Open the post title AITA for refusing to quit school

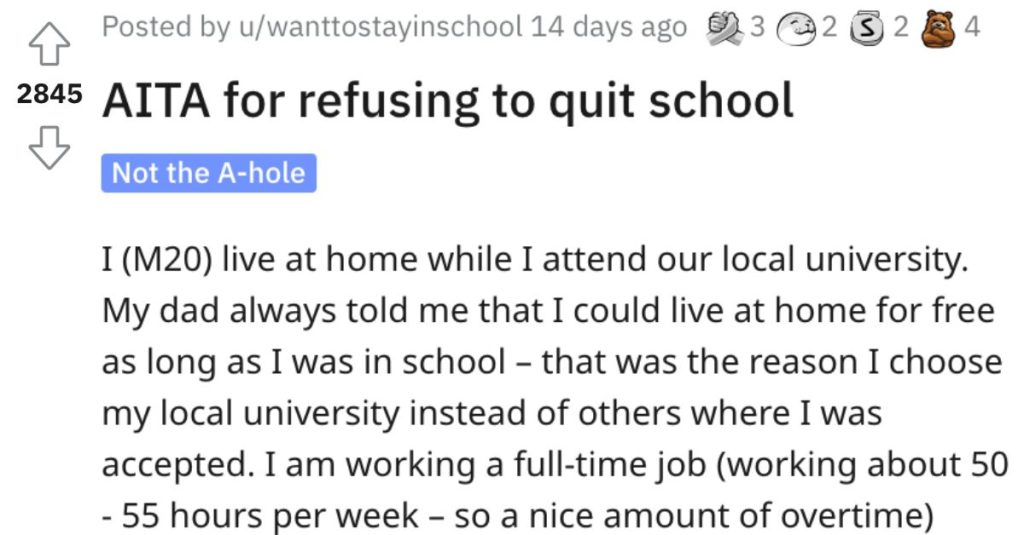click(x=448, y=101)
